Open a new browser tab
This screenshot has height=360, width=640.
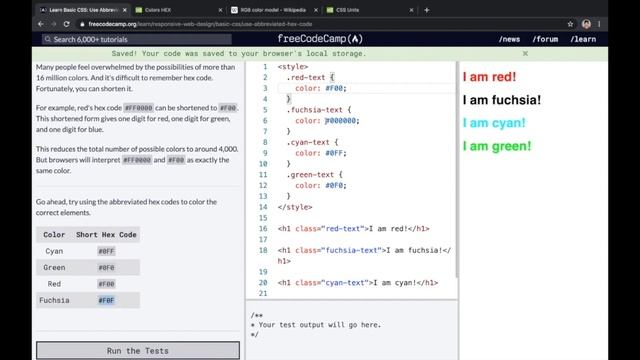[x=427, y=10]
